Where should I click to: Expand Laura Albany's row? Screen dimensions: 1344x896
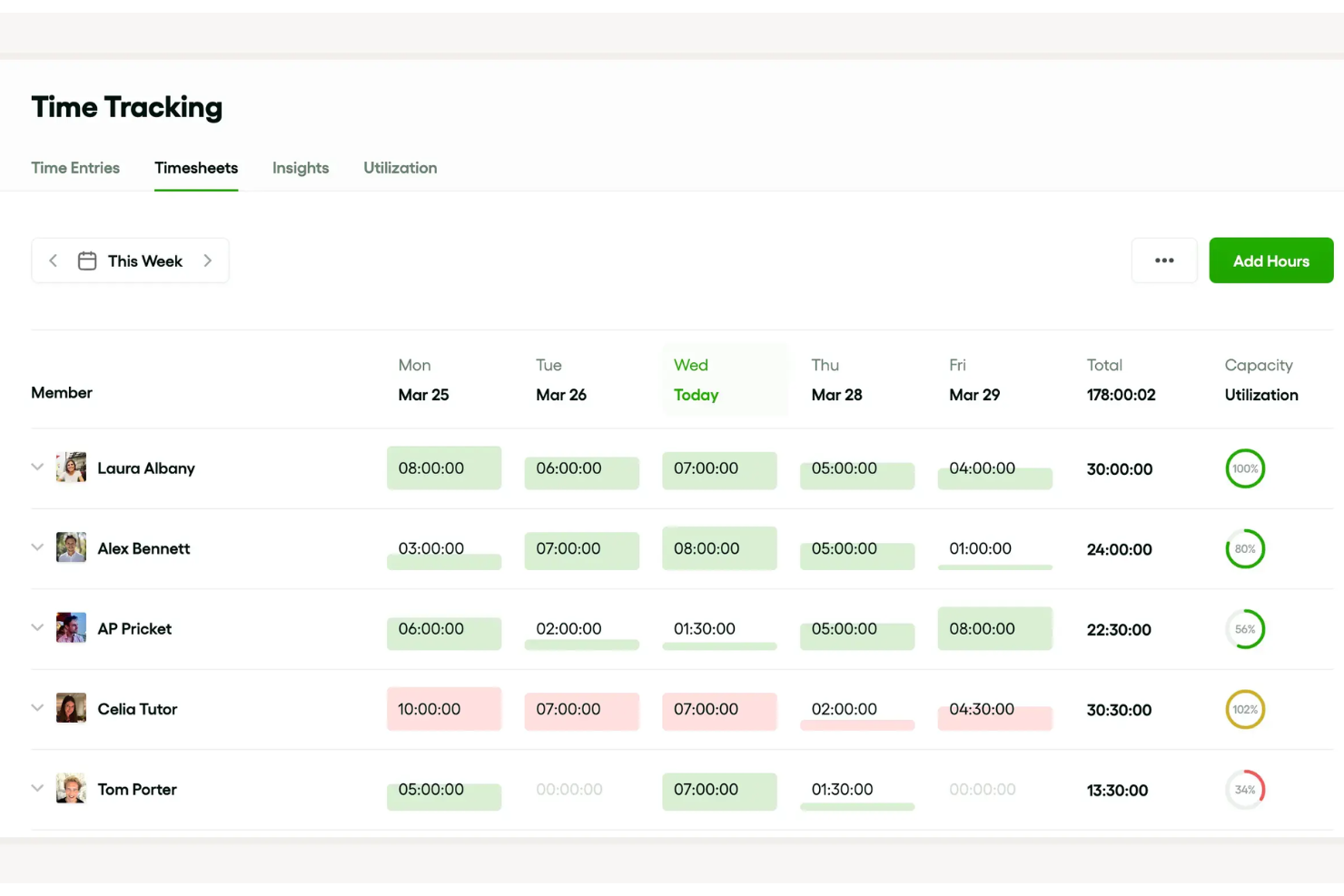pos(37,468)
